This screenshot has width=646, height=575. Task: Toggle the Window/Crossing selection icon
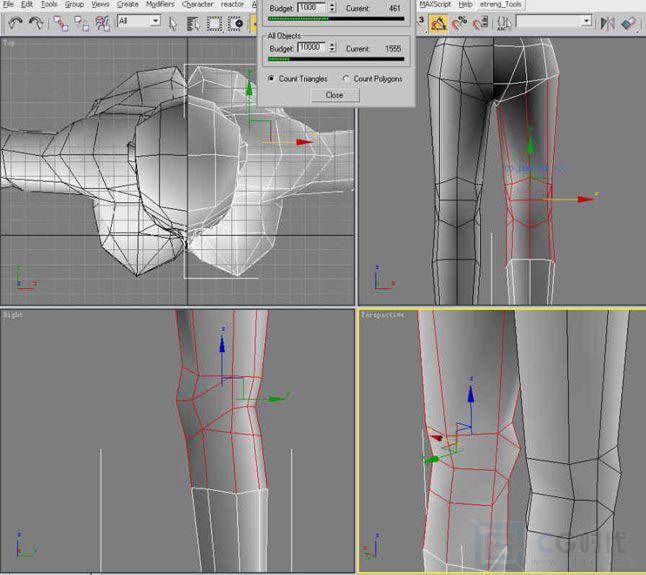(236, 23)
